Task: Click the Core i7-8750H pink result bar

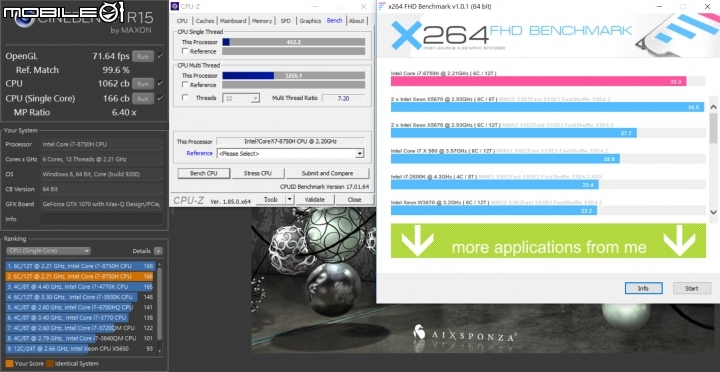Action: pos(538,81)
